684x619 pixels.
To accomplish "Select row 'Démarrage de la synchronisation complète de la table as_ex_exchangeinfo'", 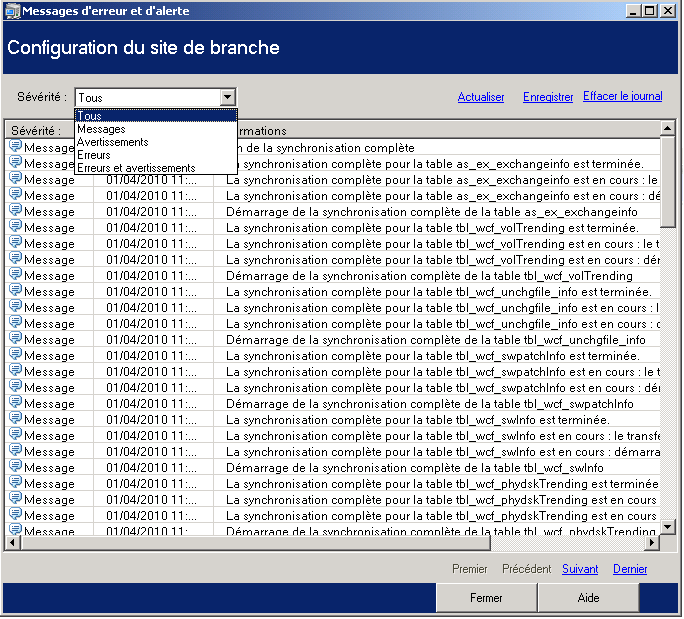I will [x=332, y=212].
